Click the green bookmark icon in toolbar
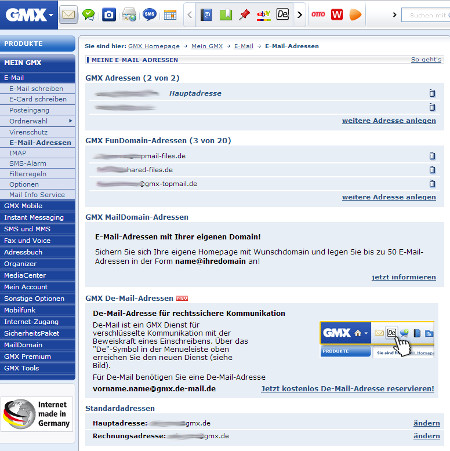This screenshot has width=450, height=451. point(226,15)
